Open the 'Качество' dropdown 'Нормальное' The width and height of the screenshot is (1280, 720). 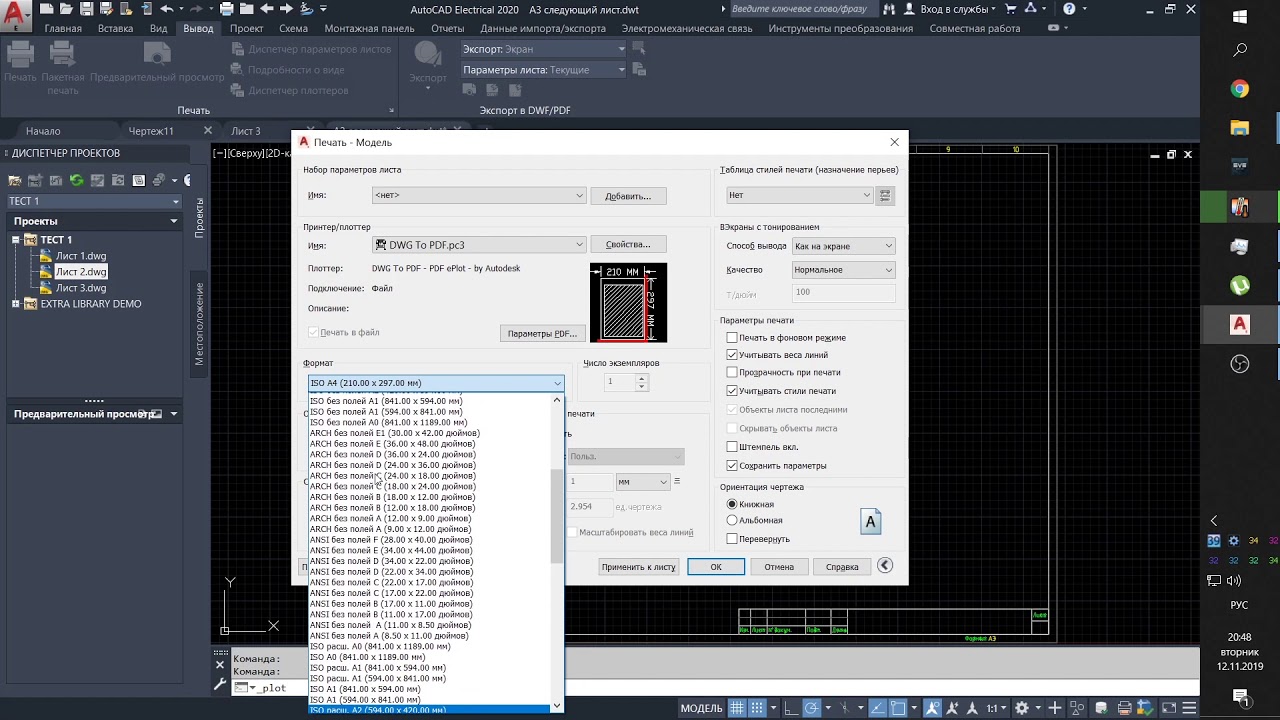tap(843, 270)
